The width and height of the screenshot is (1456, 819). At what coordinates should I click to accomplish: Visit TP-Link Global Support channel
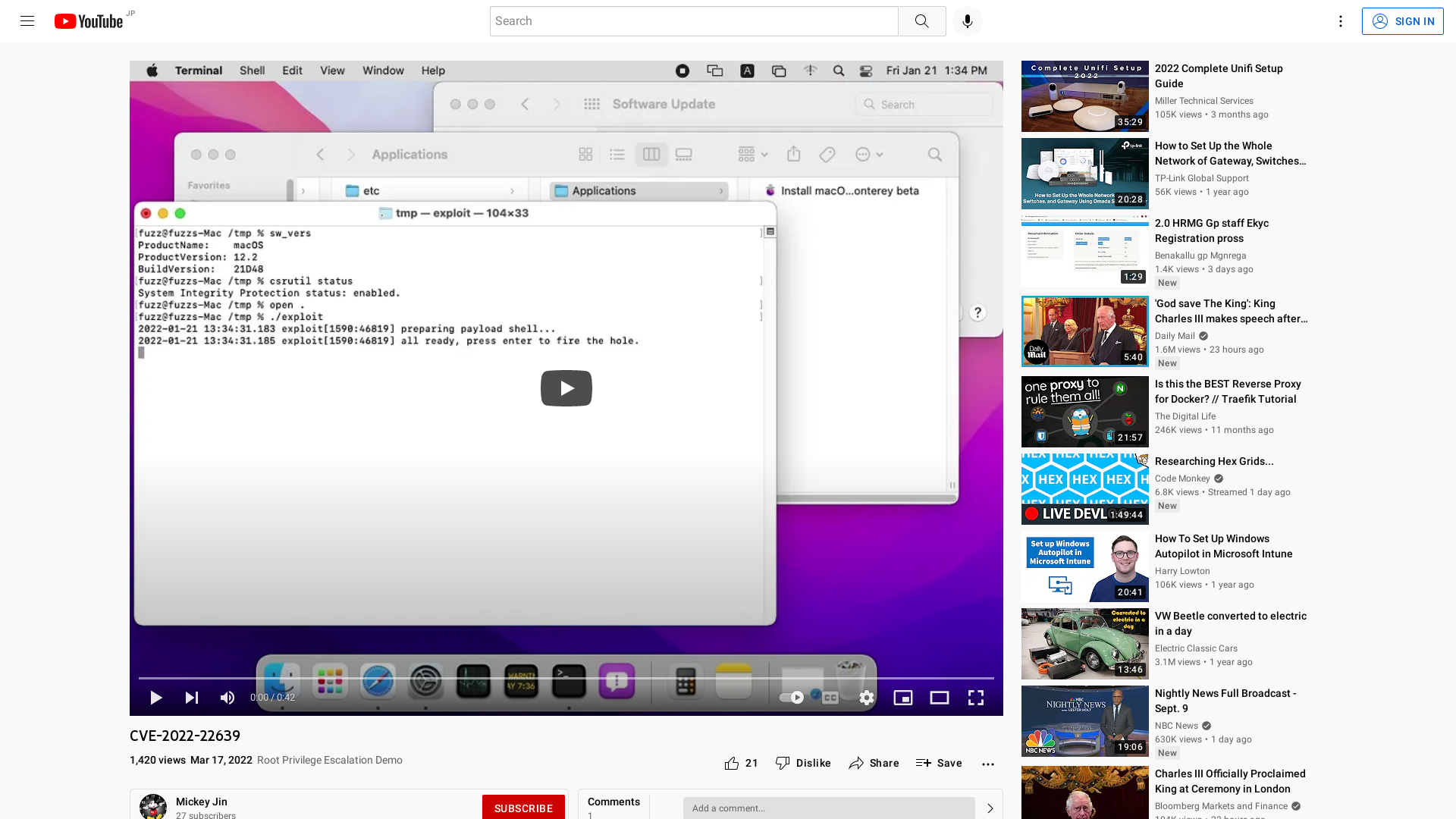1201,178
